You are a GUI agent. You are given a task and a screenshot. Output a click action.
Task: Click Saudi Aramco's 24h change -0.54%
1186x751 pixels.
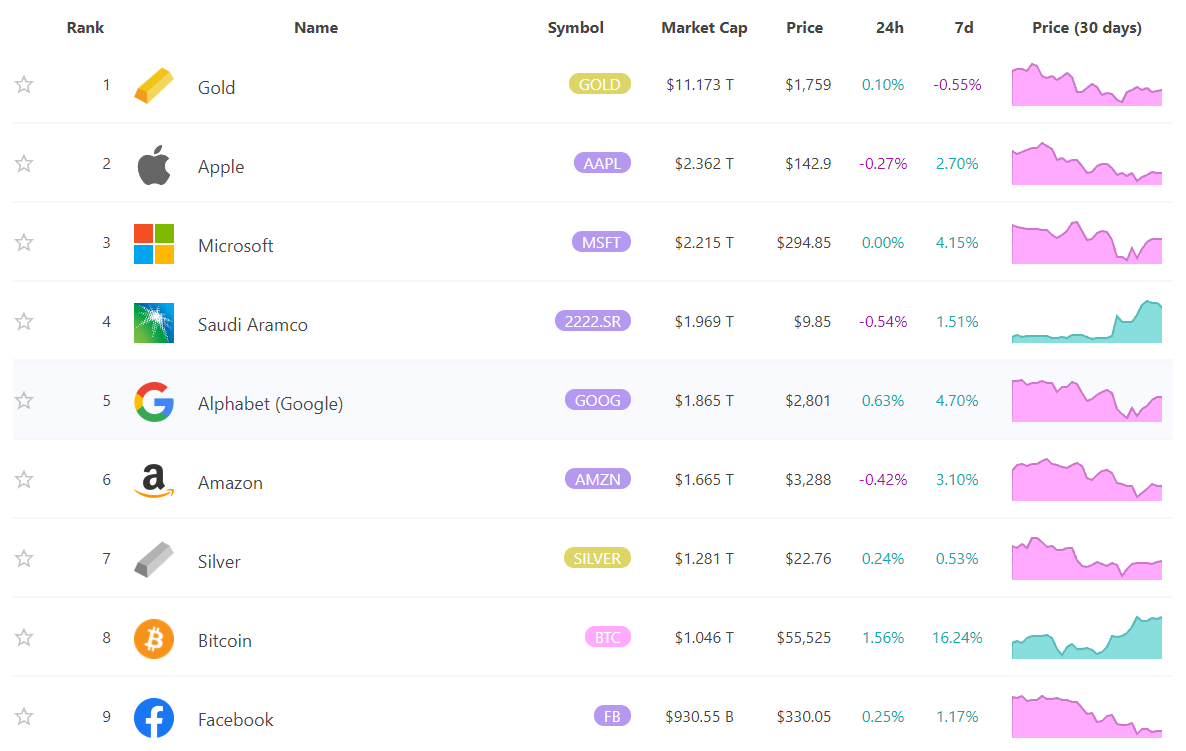(x=883, y=321)
